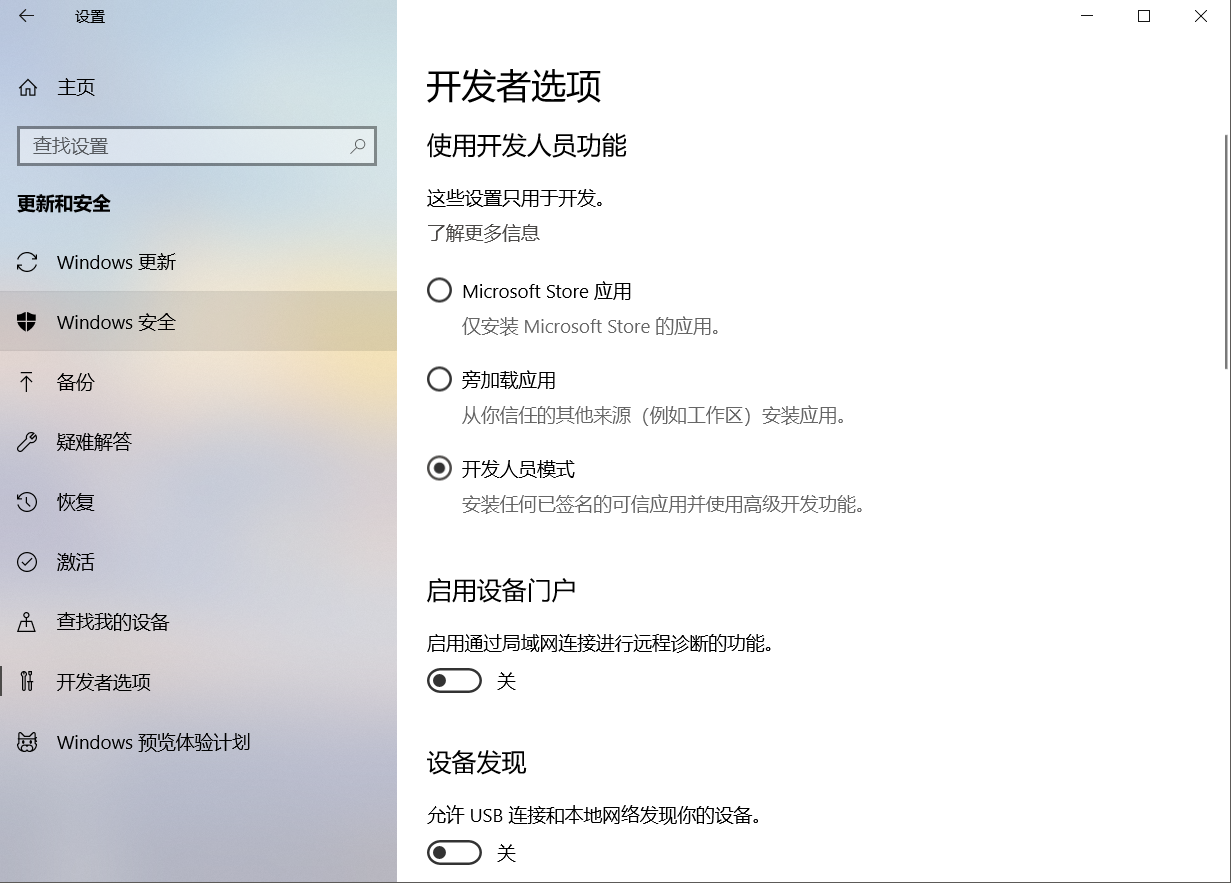The height and width of the screenshot is (883, 1231).
Task: Go to 备份 settings
Action: pyautogui.click(x=198, y=382)
